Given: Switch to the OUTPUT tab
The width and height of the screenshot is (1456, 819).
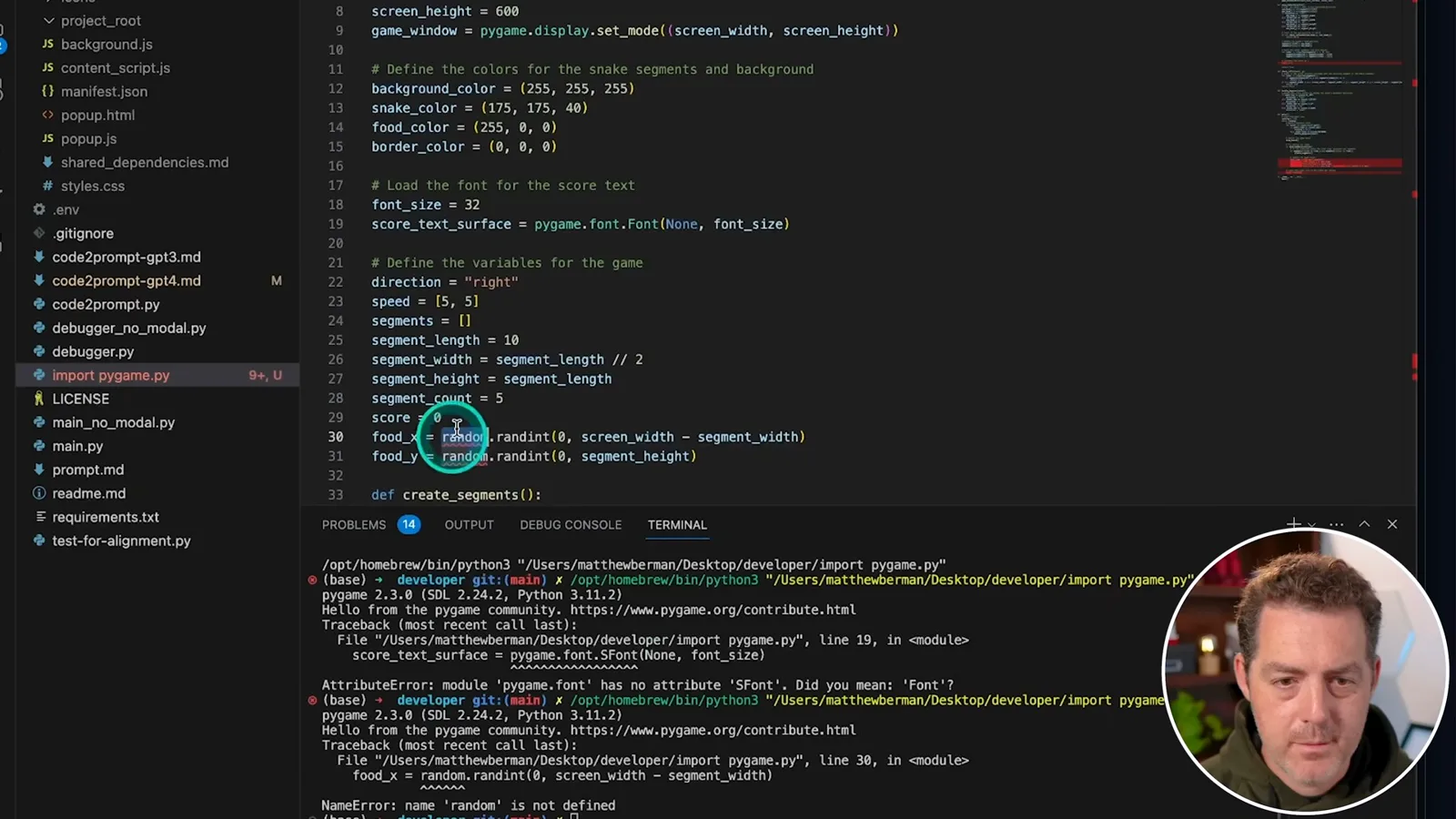Looking at the screenshot, I should pyautogui.click(x=470, y=525).
